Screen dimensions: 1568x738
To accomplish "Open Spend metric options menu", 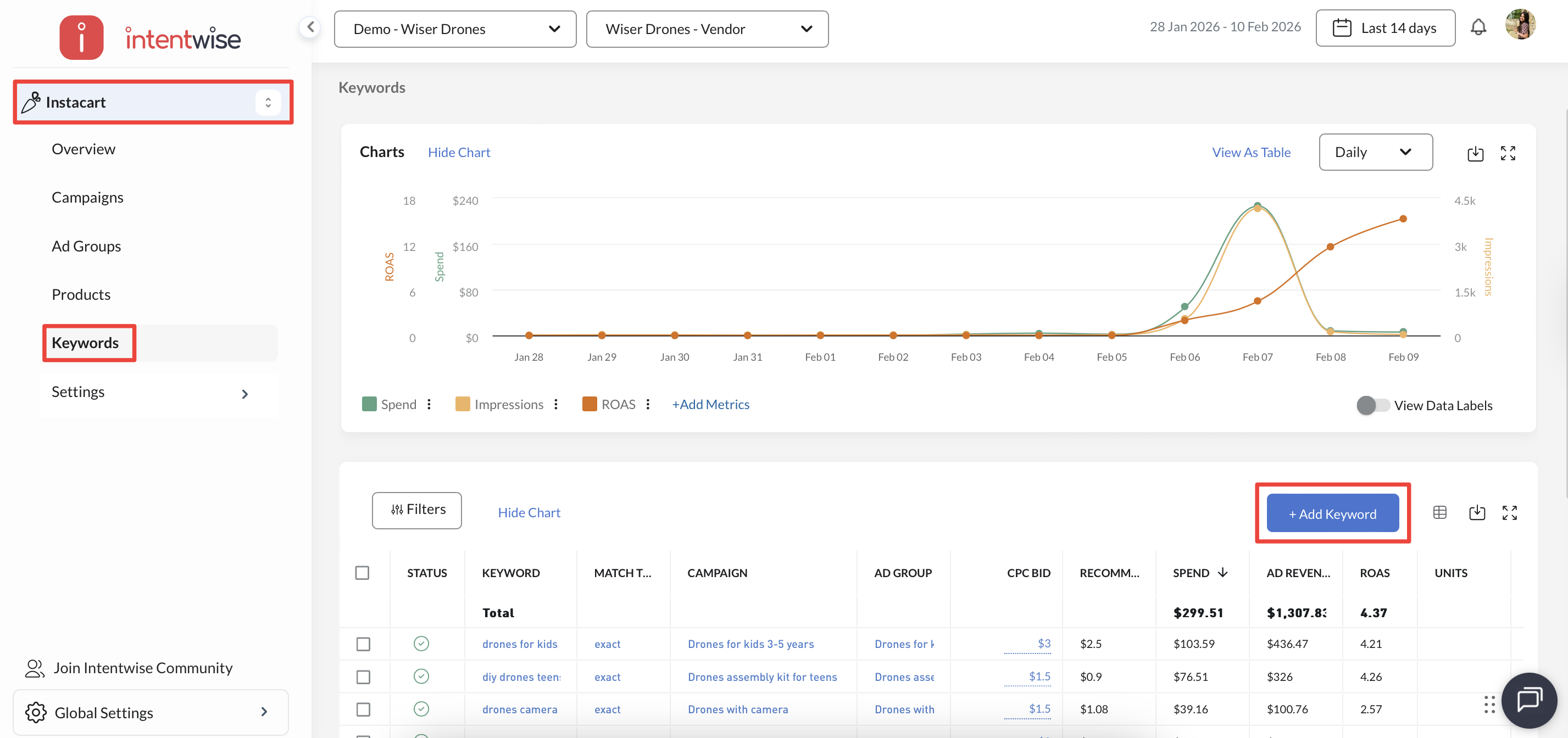I will 429,404.
